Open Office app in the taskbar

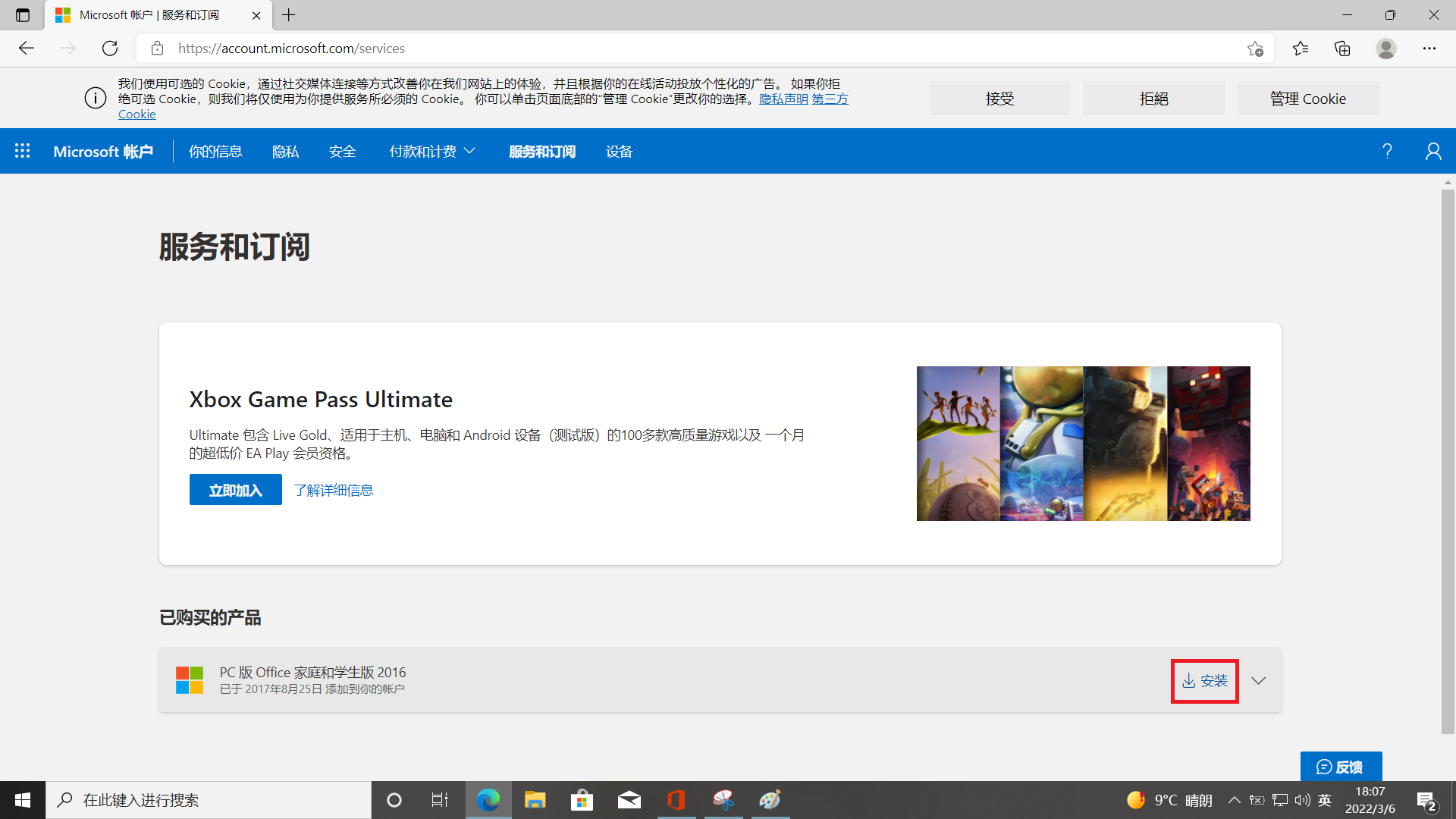pyautogui.click(x=676, y=800)
